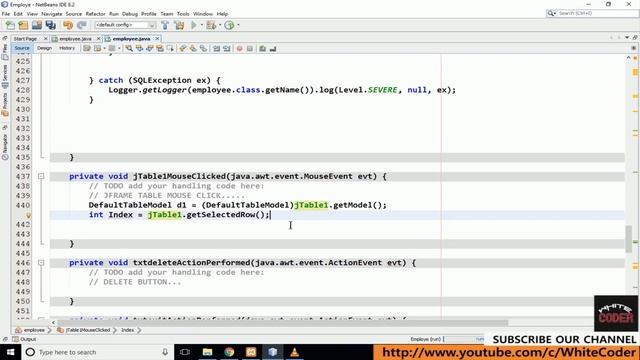Click the Windows taskbar search box

[x=97, y=352]
